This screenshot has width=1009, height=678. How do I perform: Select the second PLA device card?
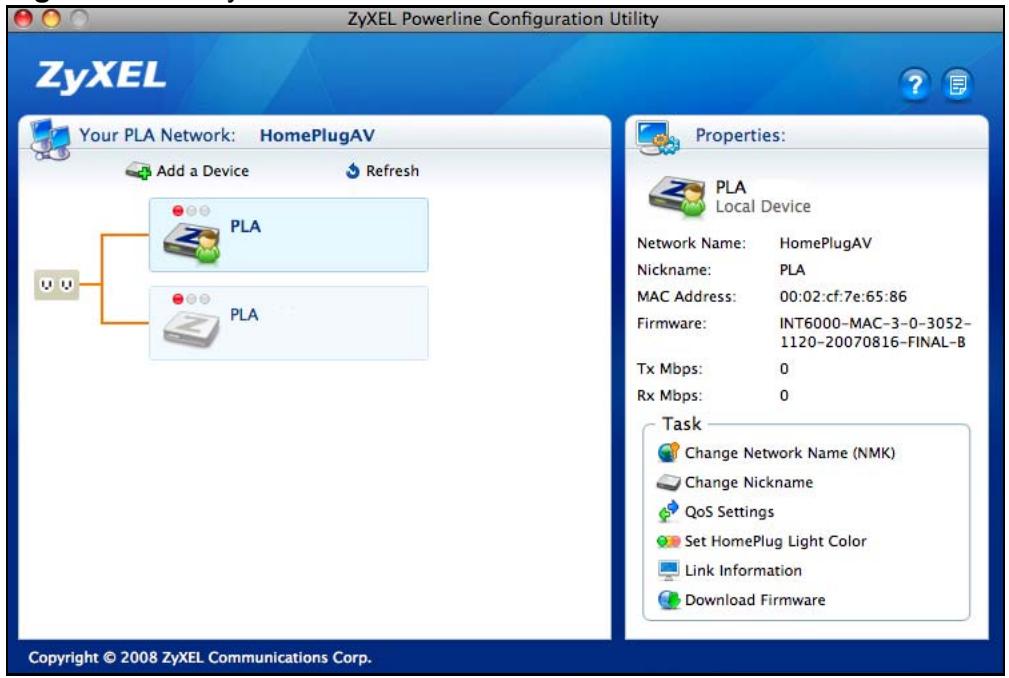289,323
